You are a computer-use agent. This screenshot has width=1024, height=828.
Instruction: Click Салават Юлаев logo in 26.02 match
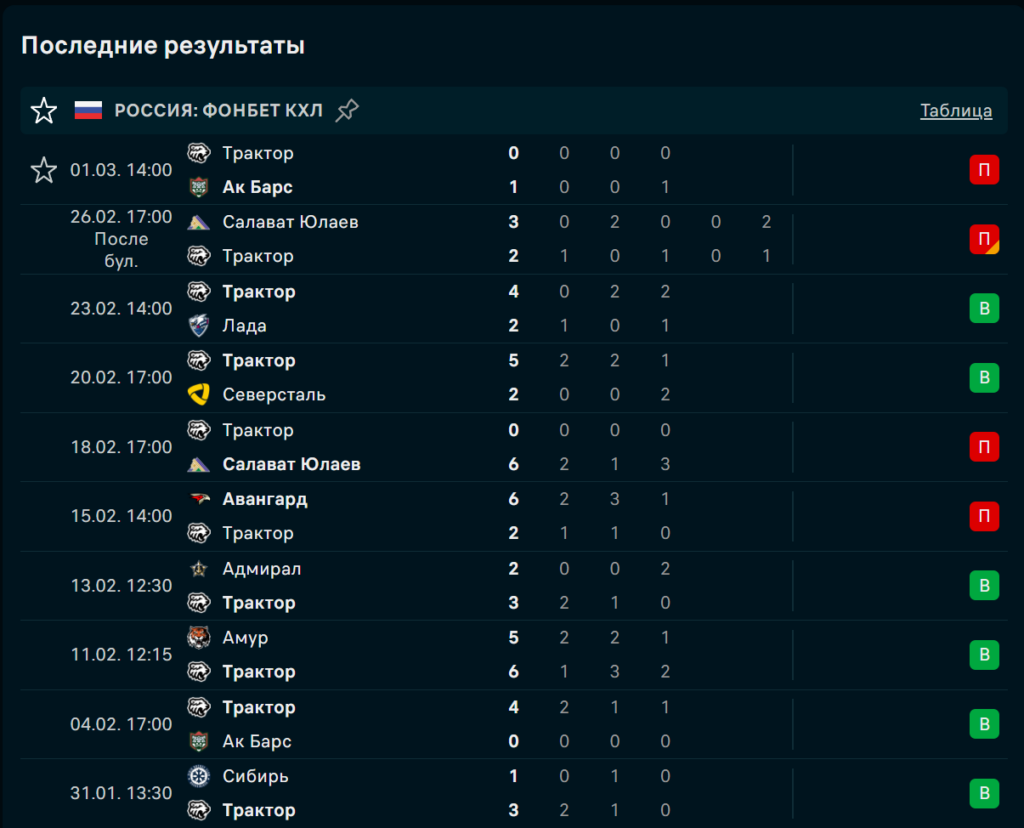click(x=199, y=222)
